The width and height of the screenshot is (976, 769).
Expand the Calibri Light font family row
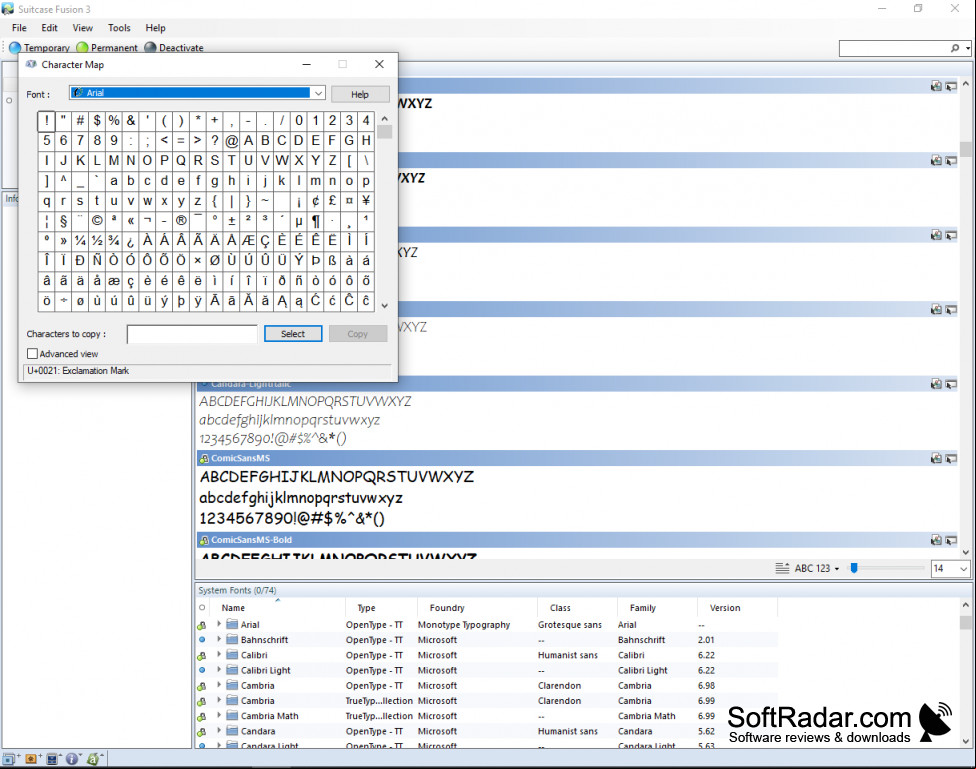pyautogui.click(x=219, y=670)
